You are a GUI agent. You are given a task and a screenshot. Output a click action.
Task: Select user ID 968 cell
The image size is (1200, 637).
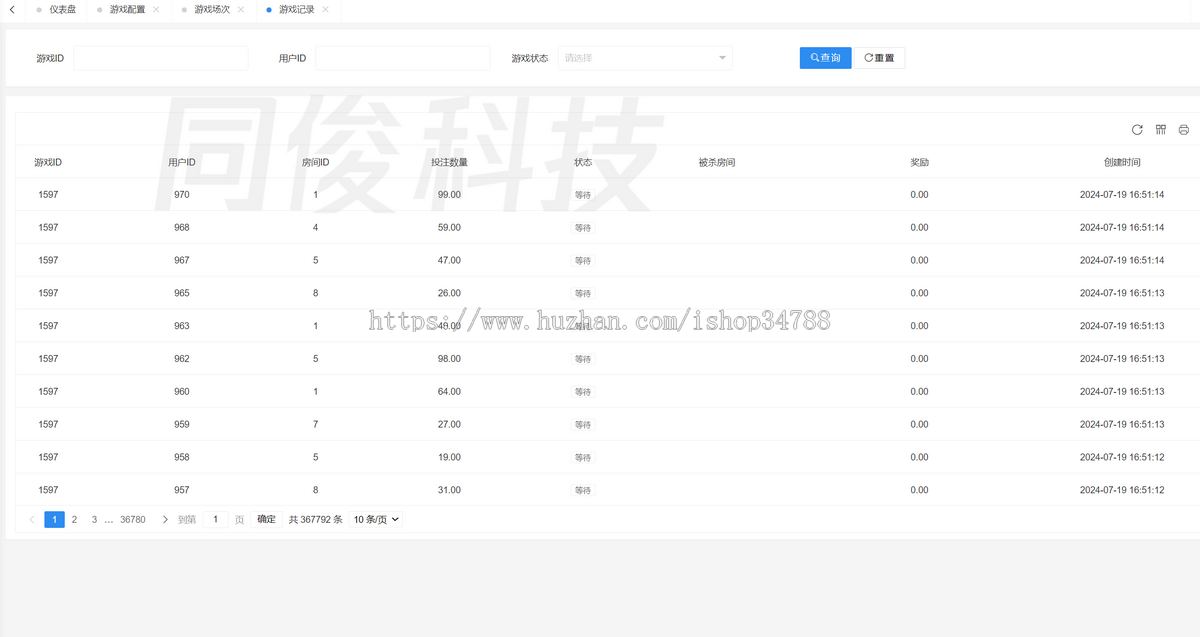(181, 227)
